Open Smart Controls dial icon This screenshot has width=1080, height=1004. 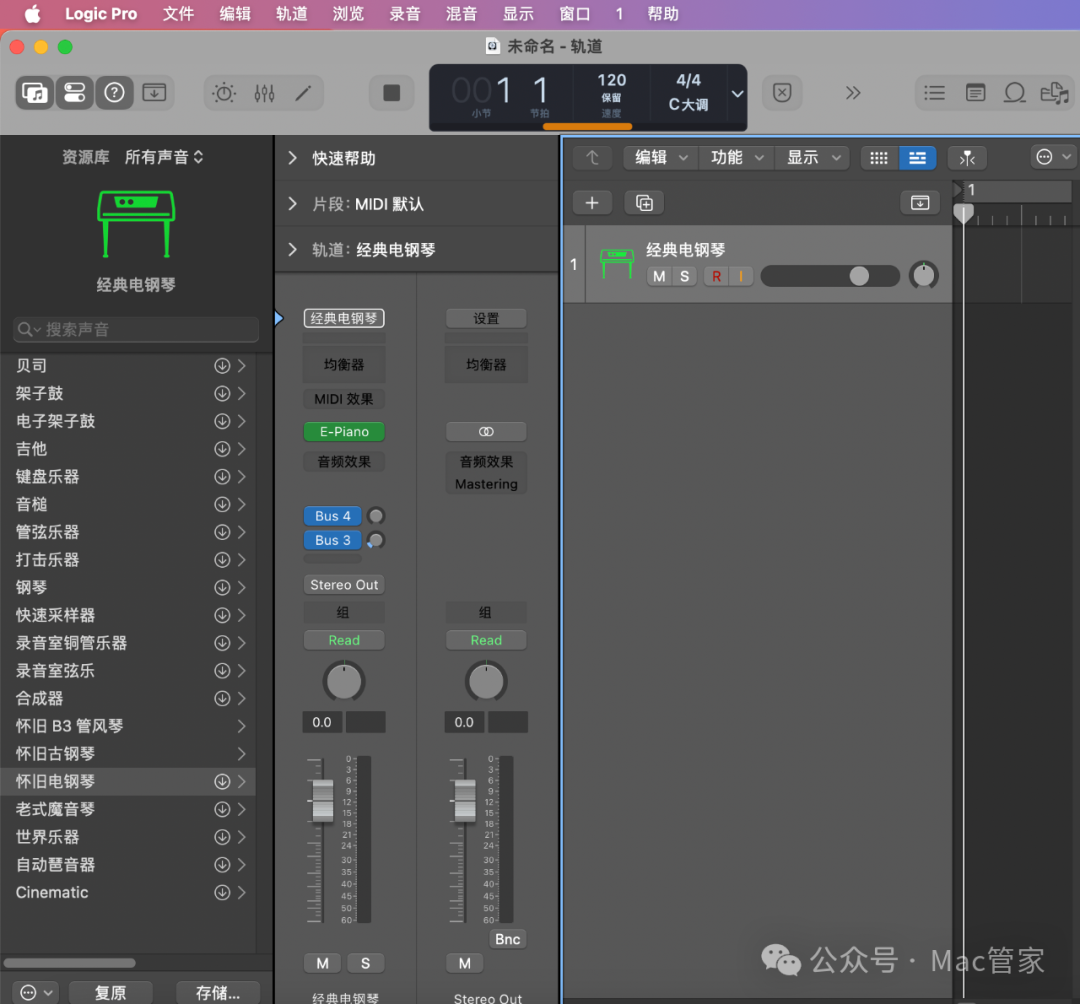click(225, 93)
